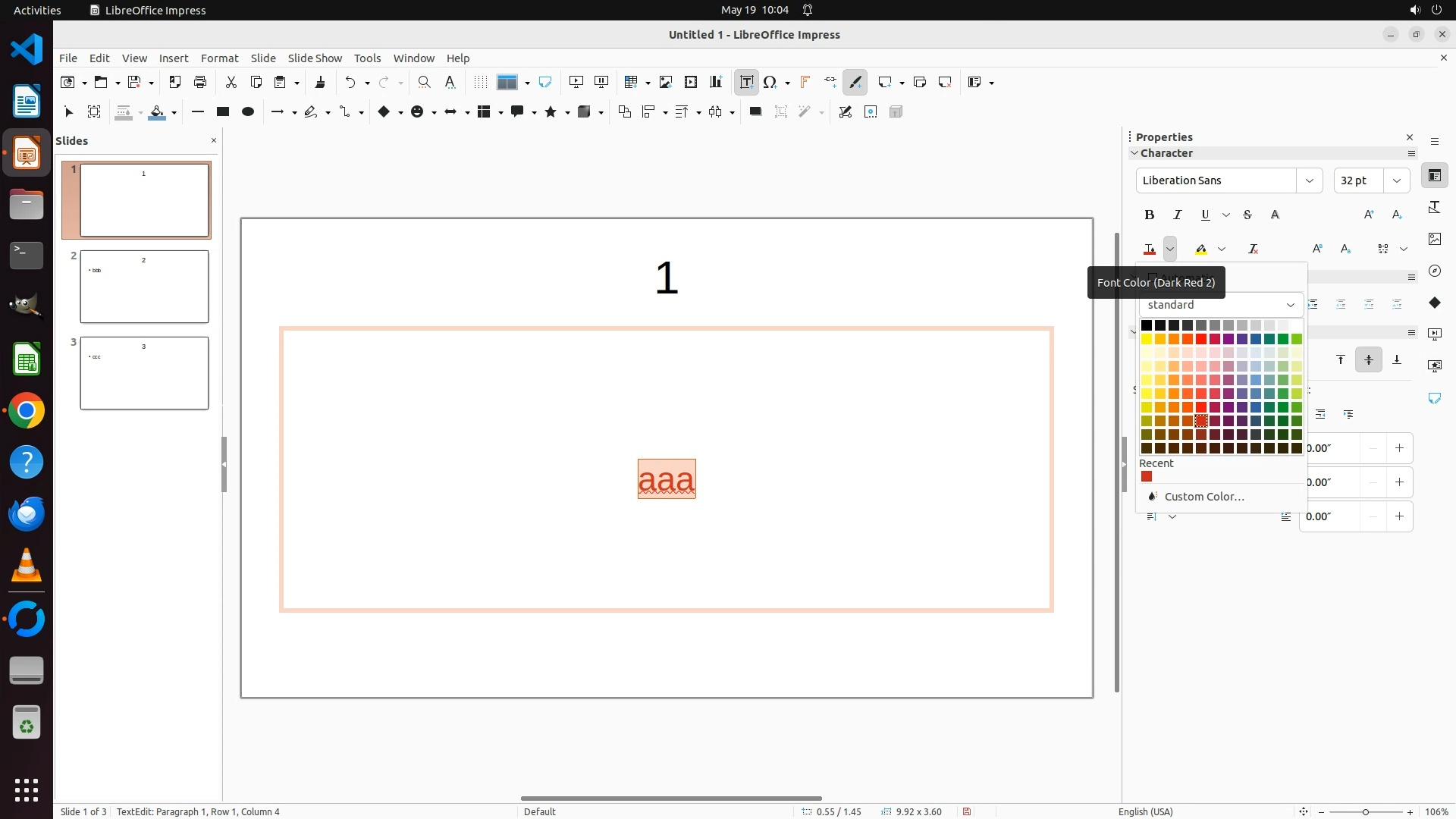Click the Insert Text Box toolbar icon
This screenshot has width=1456, height=819.
coord(746,82)
